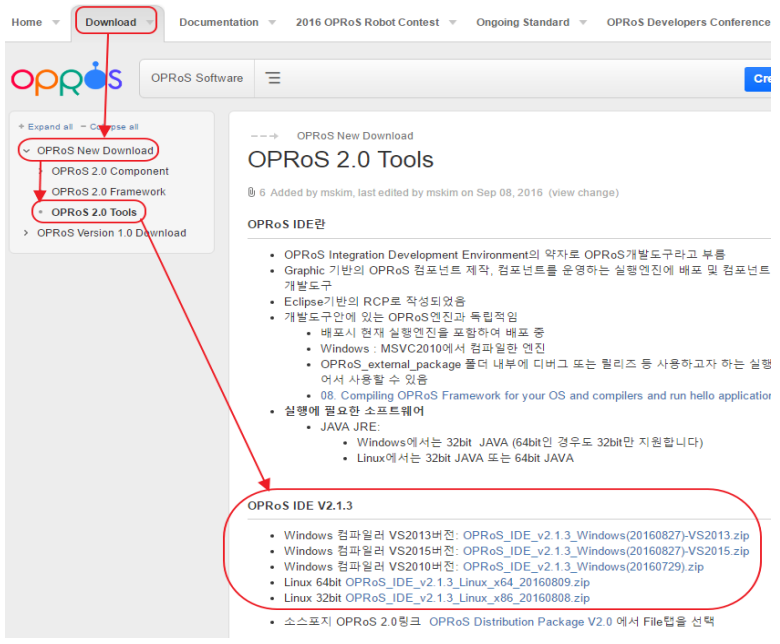This screenshot has height=644, width=780.
Task: Open OPRoS New Download tree page
Action: (95, 151)
